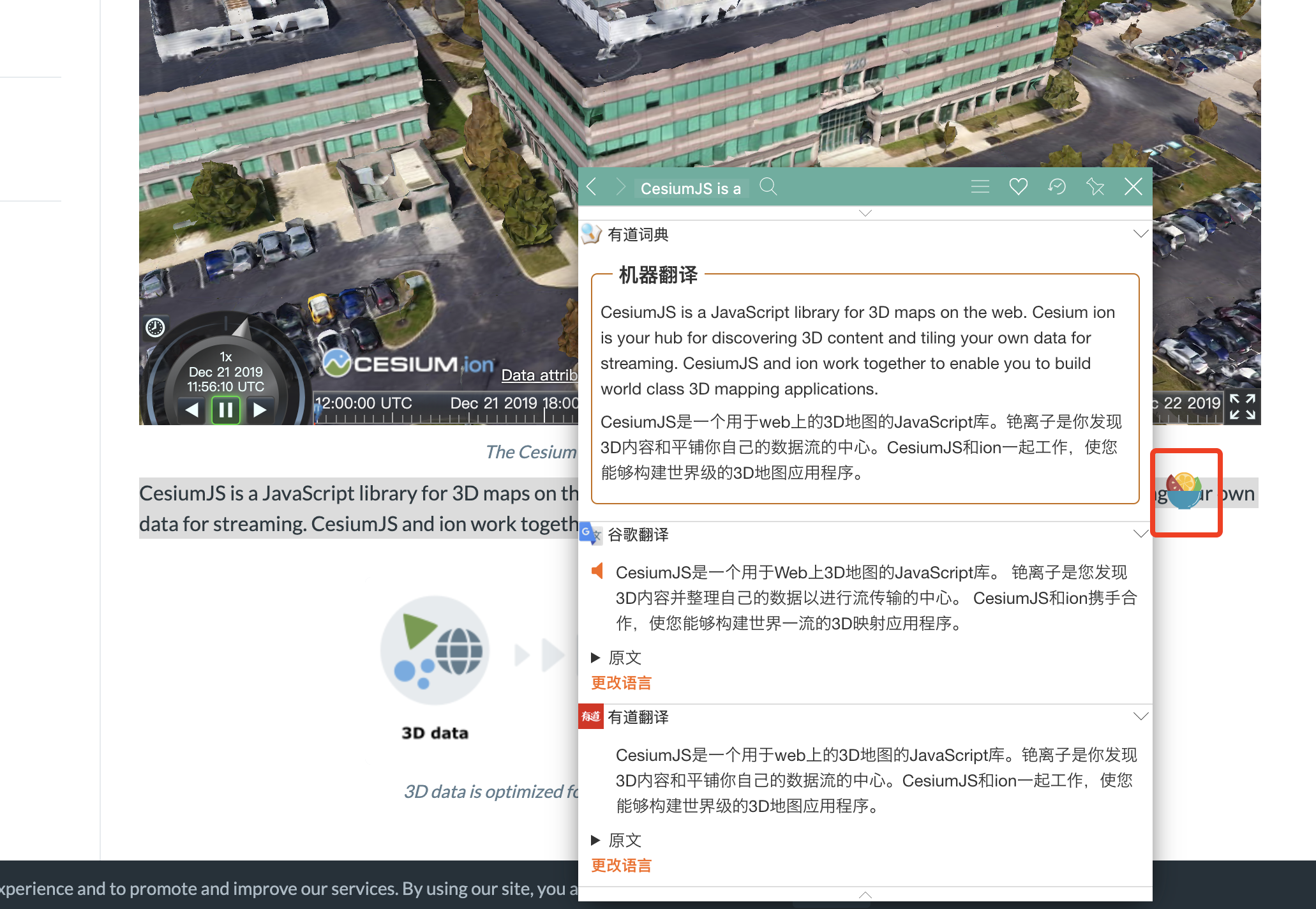Collapse the 有道翻译 section chevron

point(1140,717)
